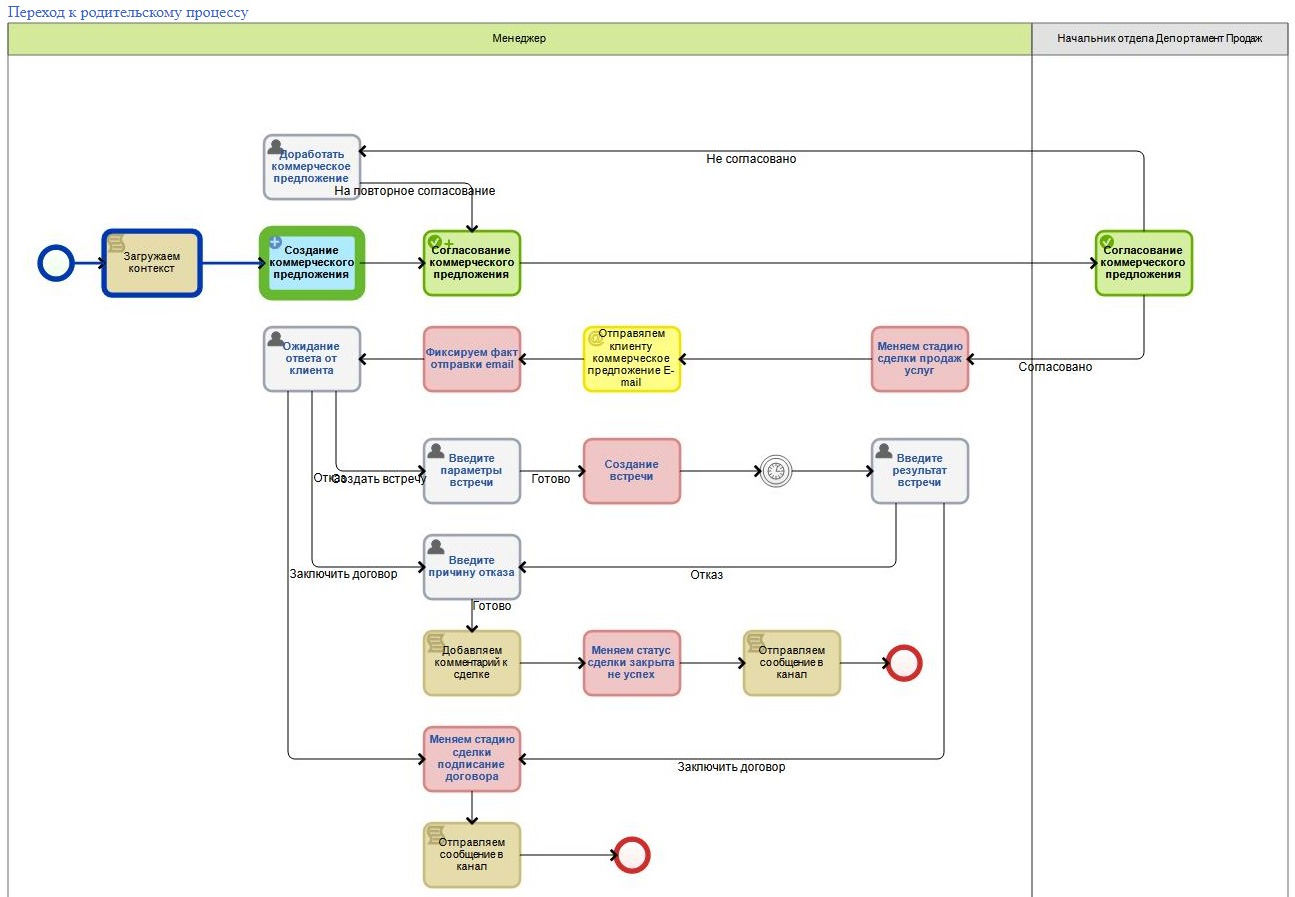Click the blue start event circle
The height and width of the screenshot is (897, 1295).
pyautogui.click(x=56, y=263)
